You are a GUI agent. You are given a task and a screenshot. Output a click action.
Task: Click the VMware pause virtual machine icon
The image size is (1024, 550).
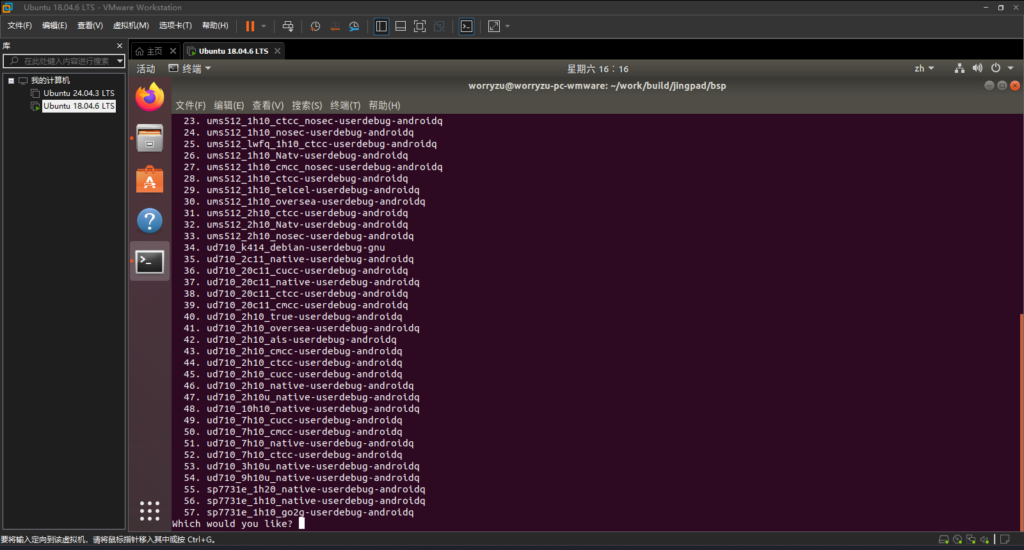click(249, 26)
